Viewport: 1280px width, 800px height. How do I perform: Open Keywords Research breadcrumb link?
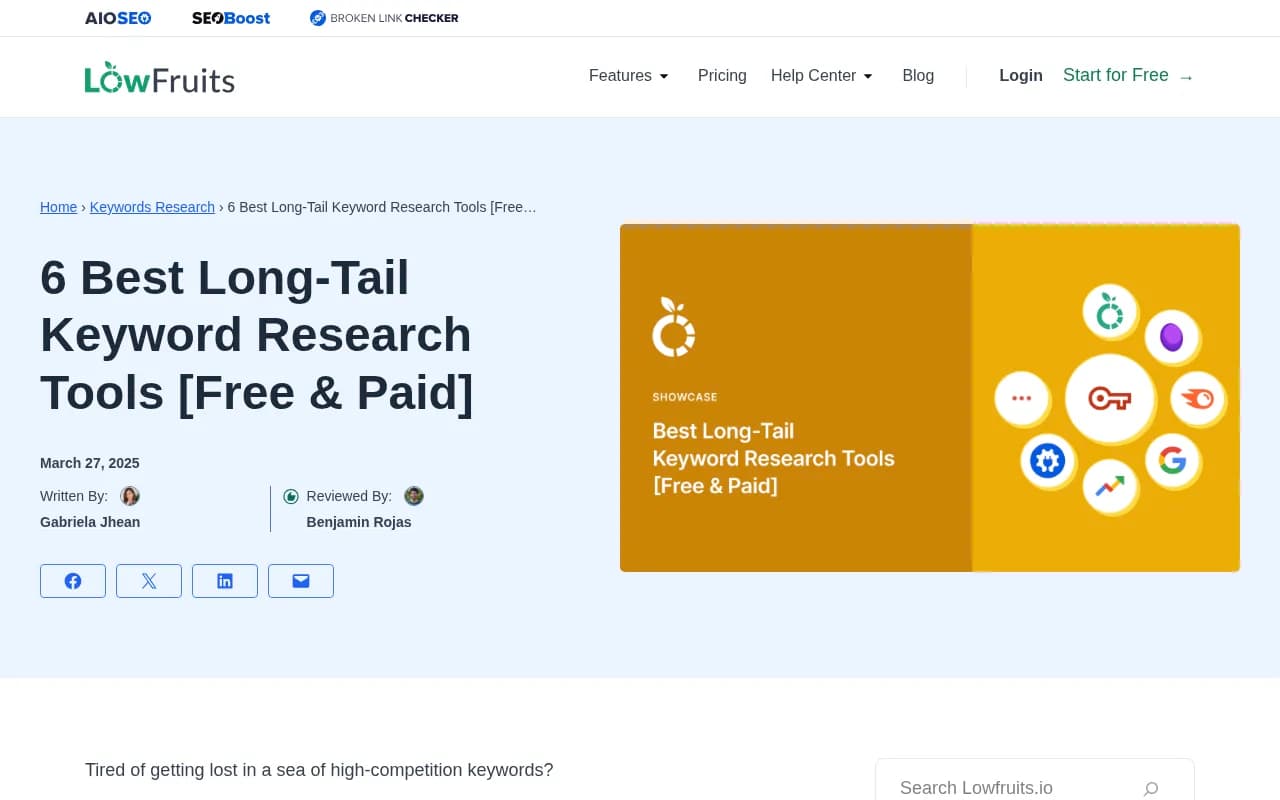[152, 207]
